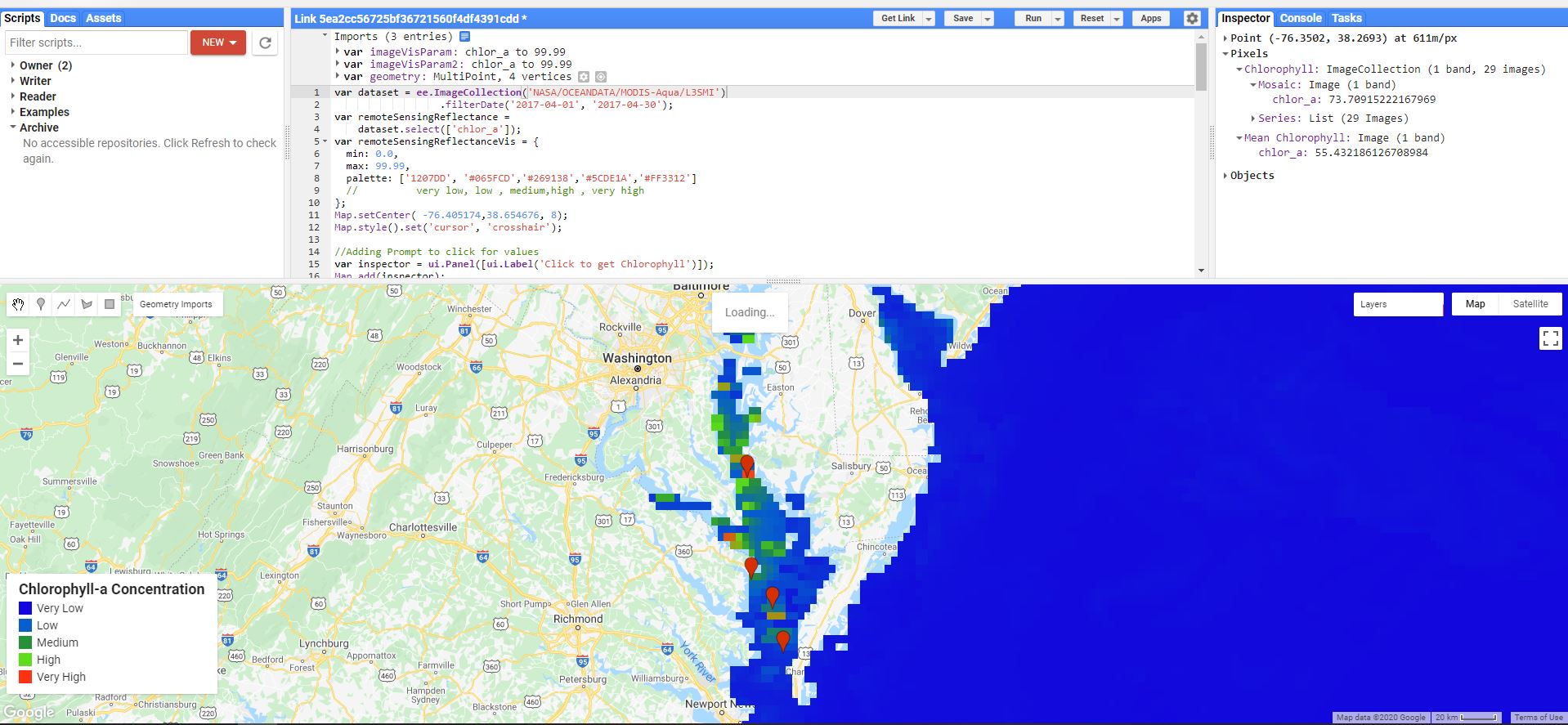The width and height of the screenshot is (1568, 725).
Task: Refresh the scripts repository list
Action: [265, 43]
